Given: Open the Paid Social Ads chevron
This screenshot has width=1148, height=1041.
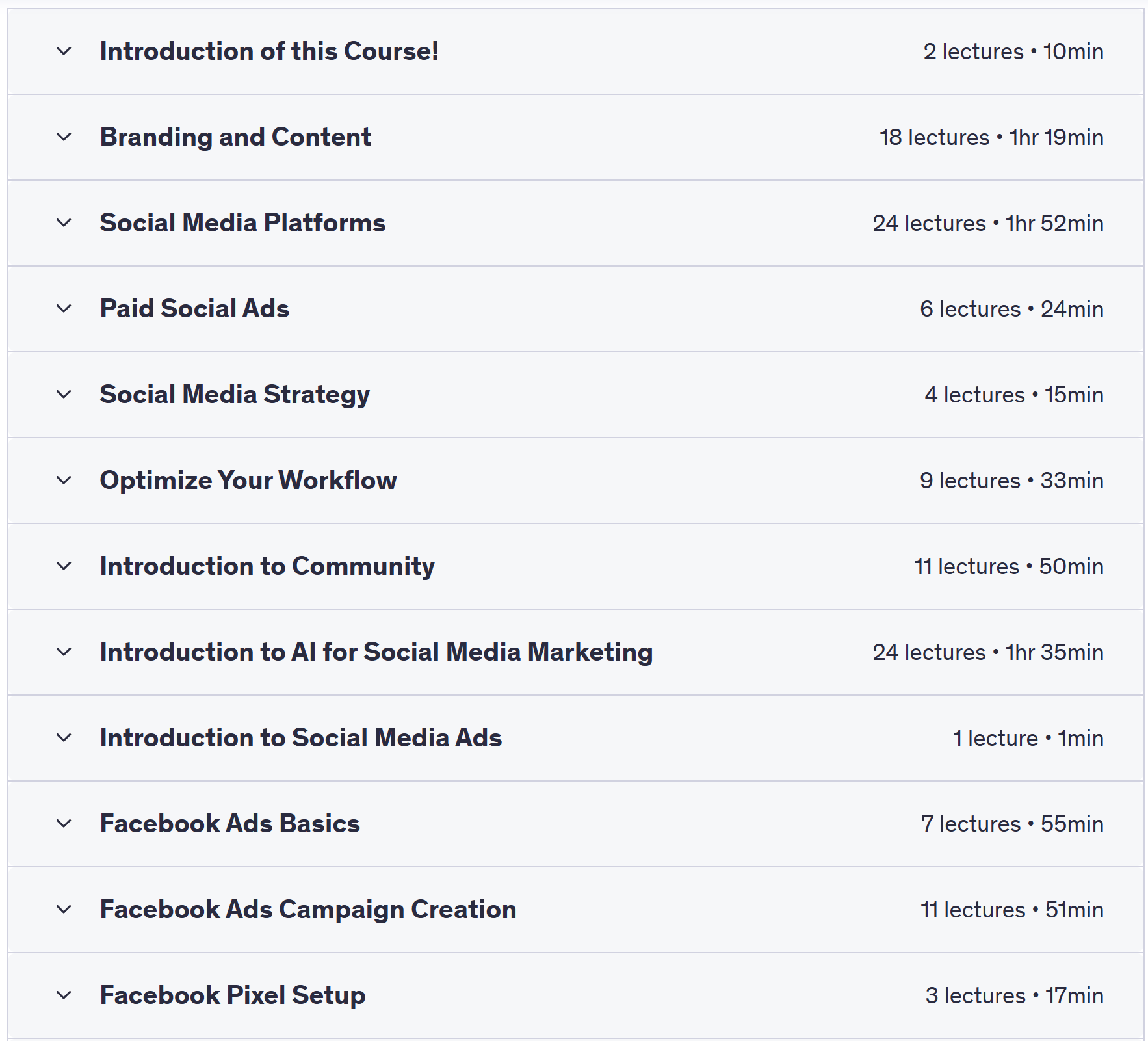Looking at the screenshot, I should [x=64, y=309].
